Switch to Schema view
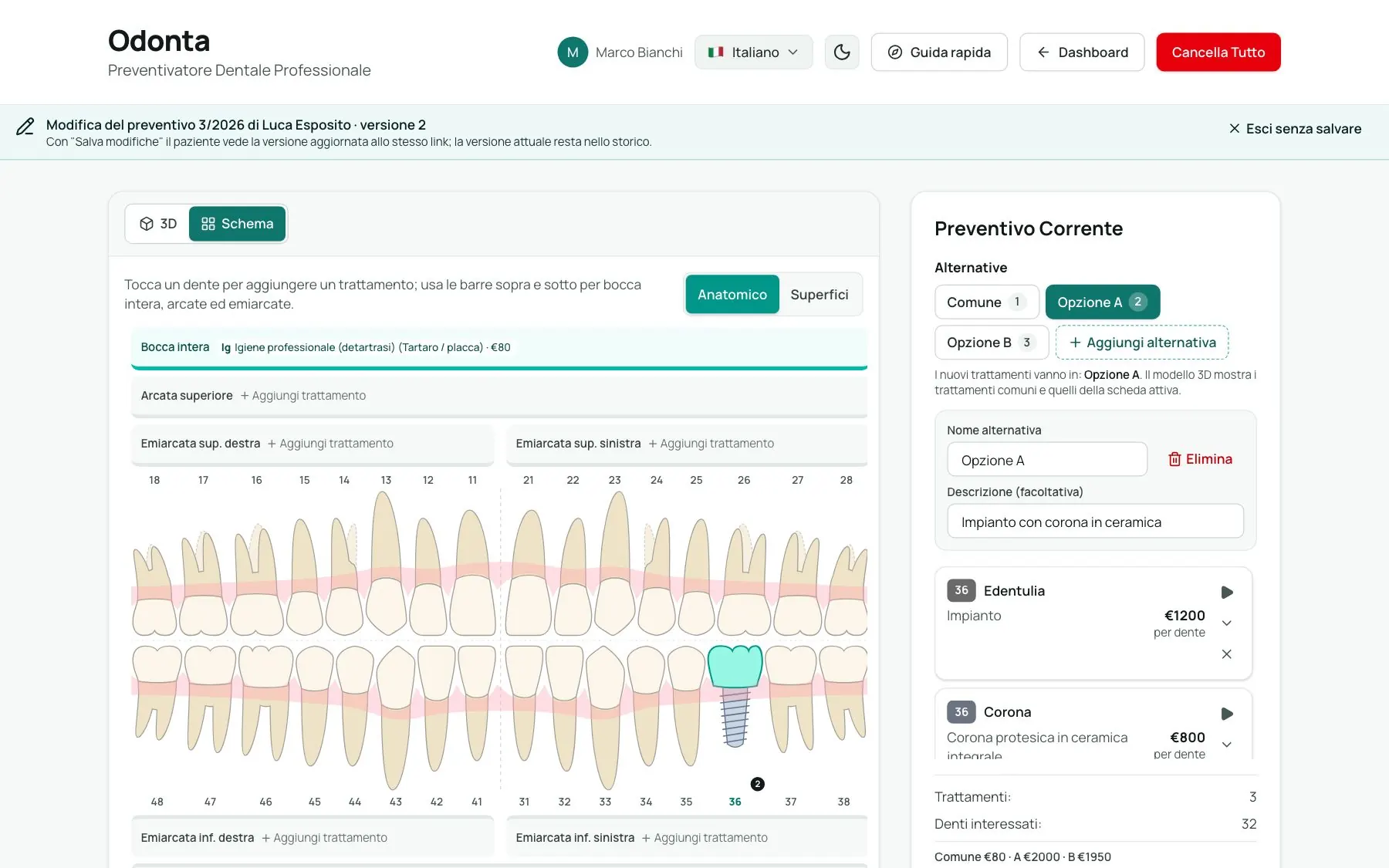The image size is (1389, 868). pyautogui.click(x=237, y=224)
